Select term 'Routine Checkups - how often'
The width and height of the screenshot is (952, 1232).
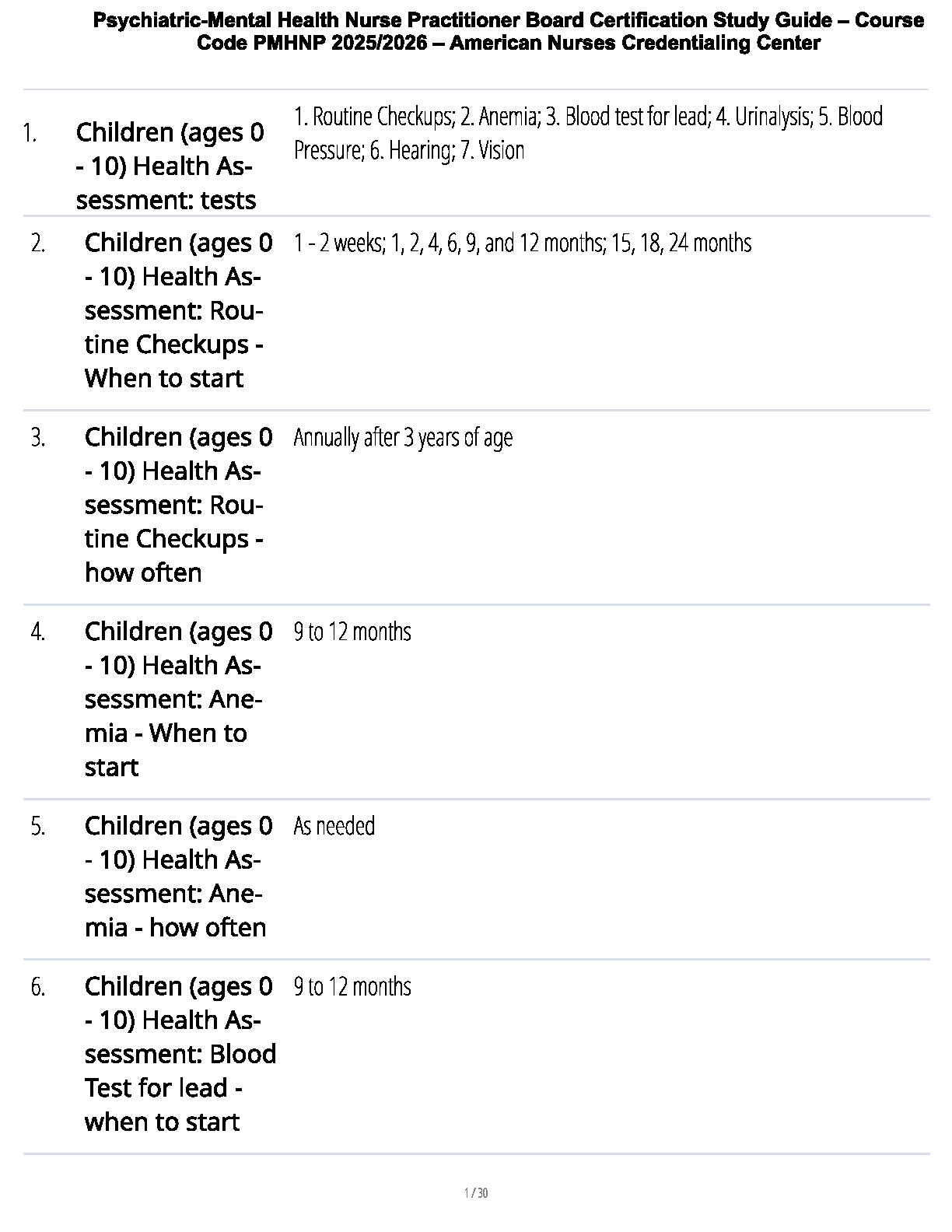[178, 505]
